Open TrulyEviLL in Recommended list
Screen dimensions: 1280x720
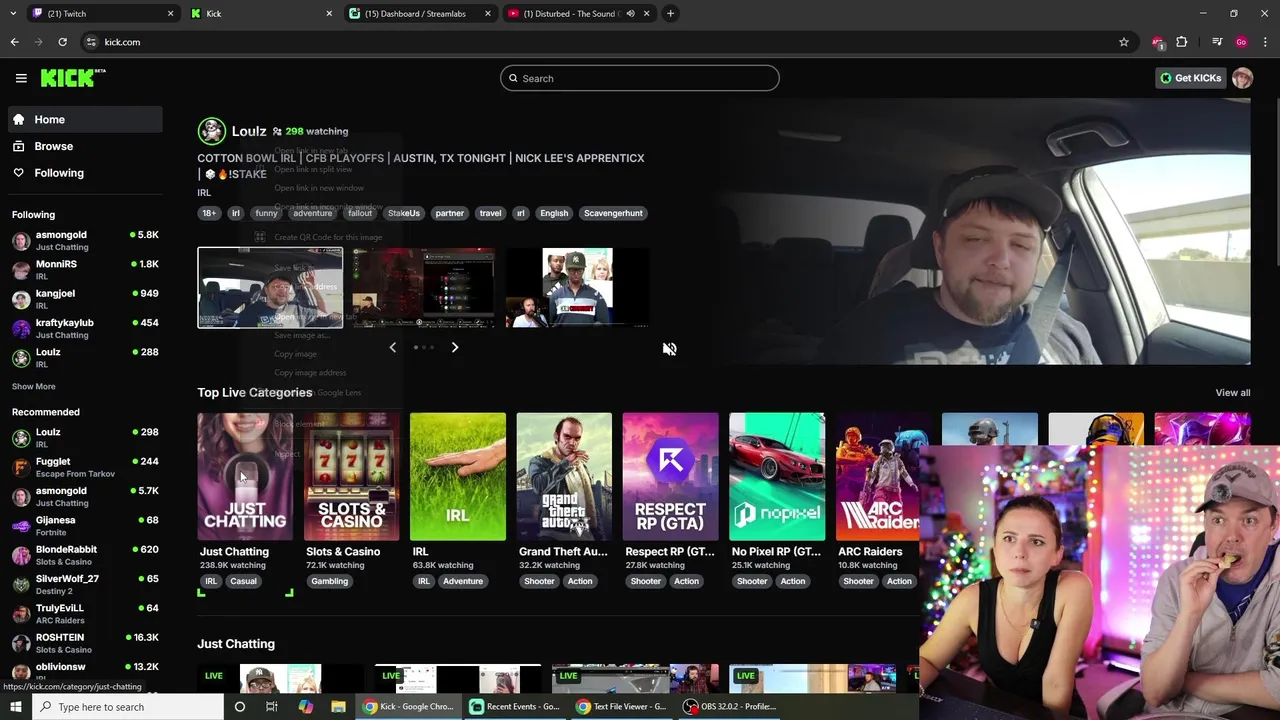pyautogui.click(x=84, y=614)
